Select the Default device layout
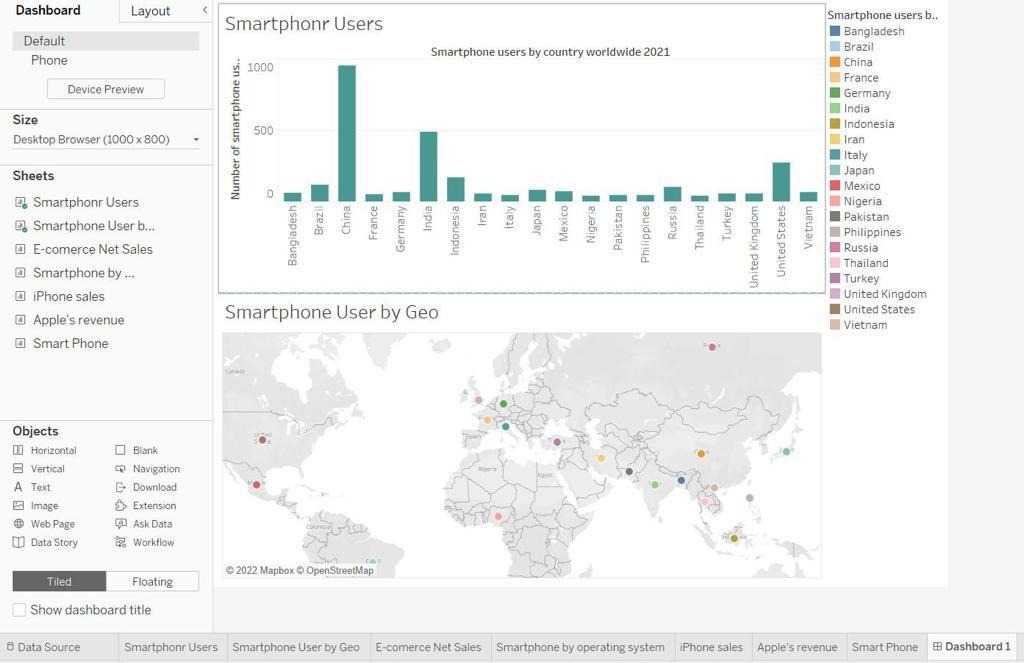Screen dimensions: 1024x663 tap(106, 41)
